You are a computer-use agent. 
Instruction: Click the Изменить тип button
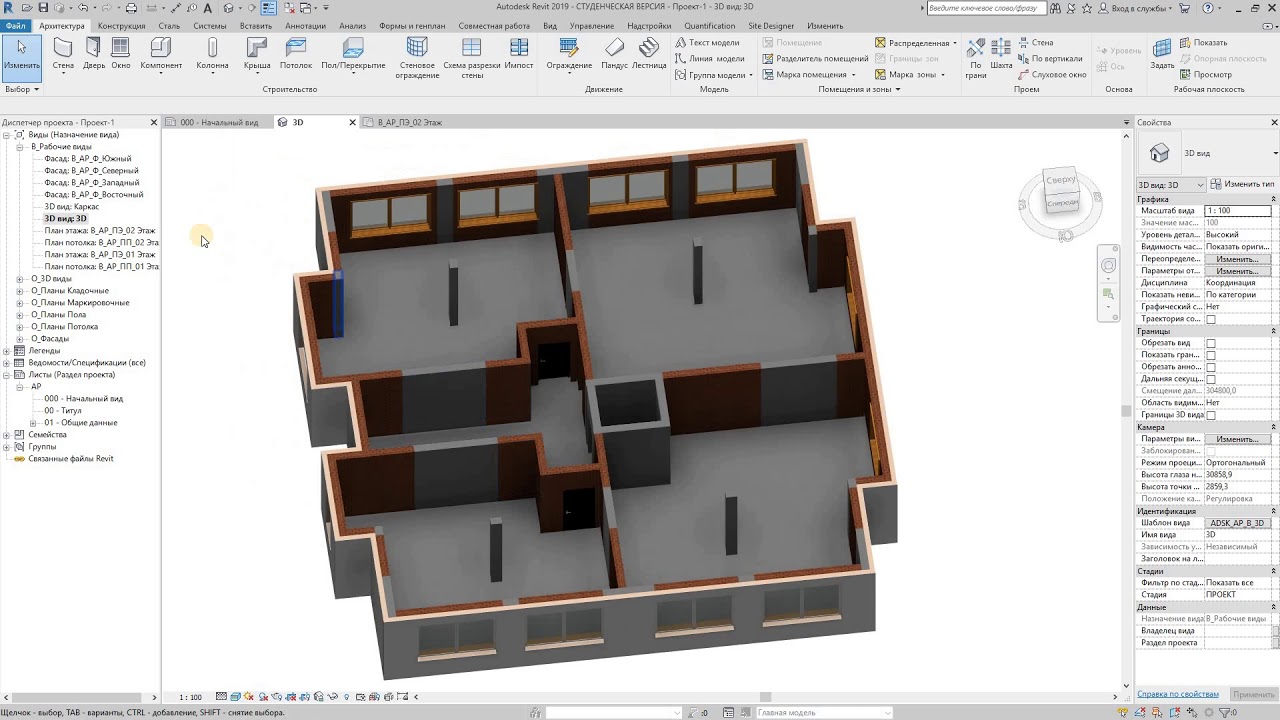[1243, 185]
